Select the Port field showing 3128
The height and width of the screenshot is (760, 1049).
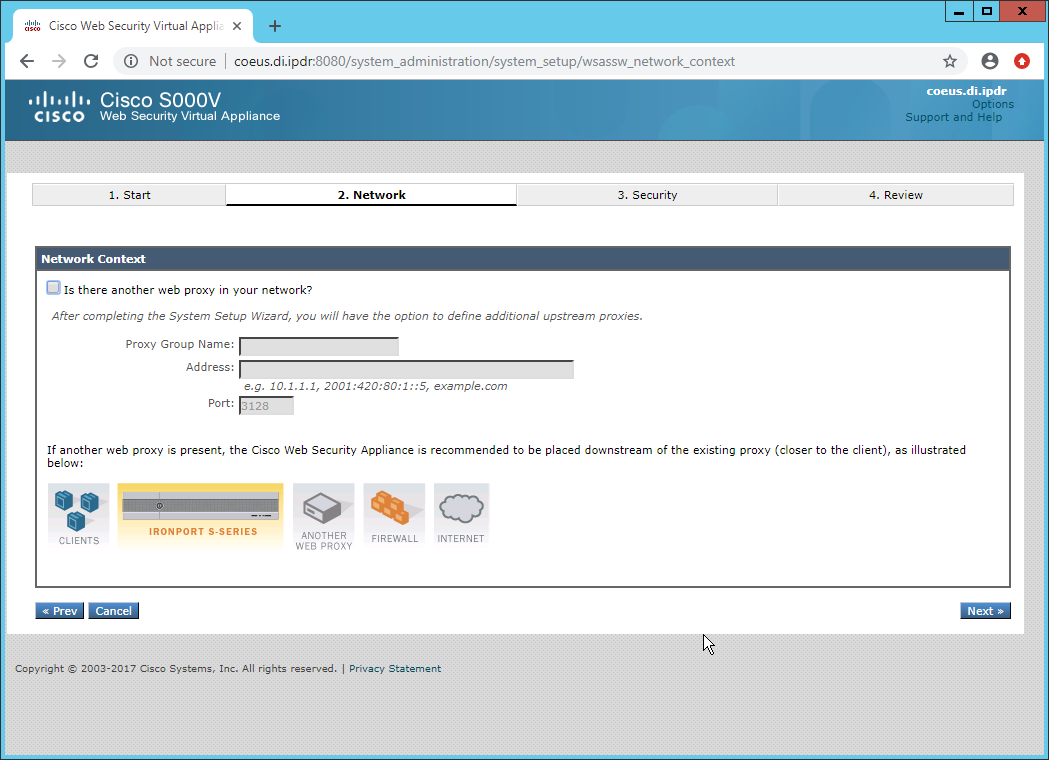[266, 405]
